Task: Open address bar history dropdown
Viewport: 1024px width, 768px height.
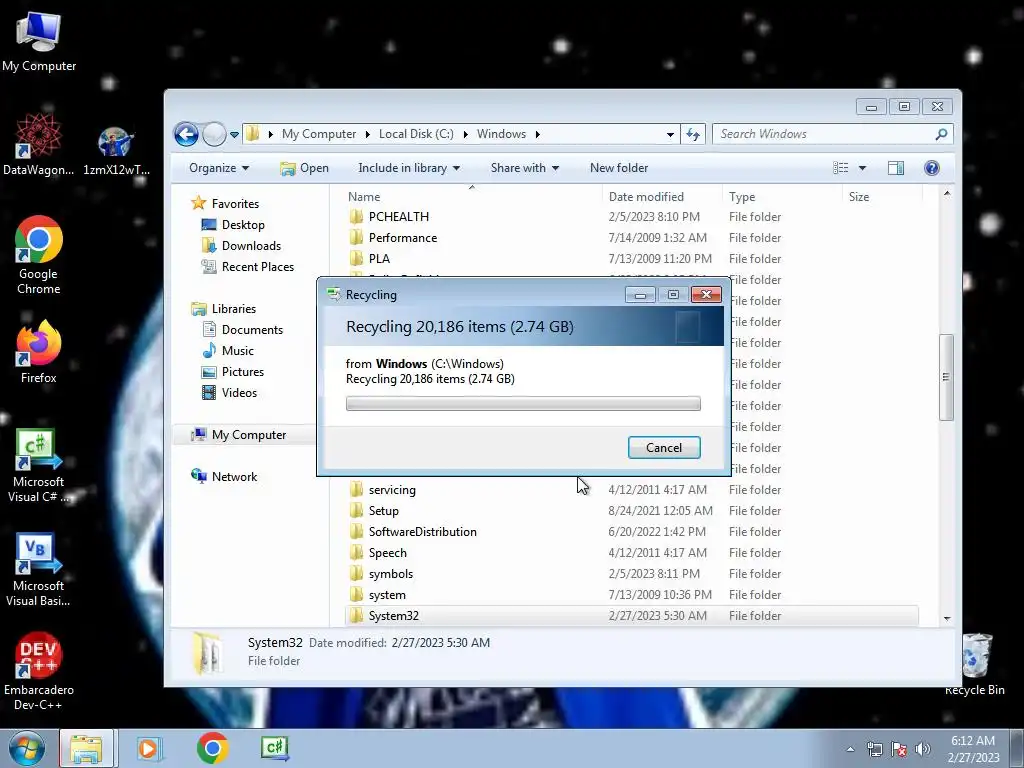Action: (670, 135)
